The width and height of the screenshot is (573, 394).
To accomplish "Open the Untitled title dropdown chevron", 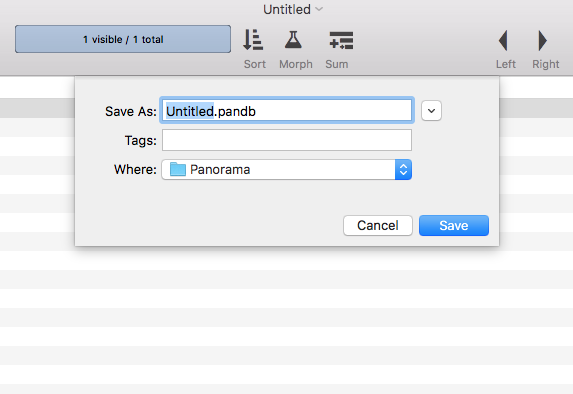I will coord(319,9).
